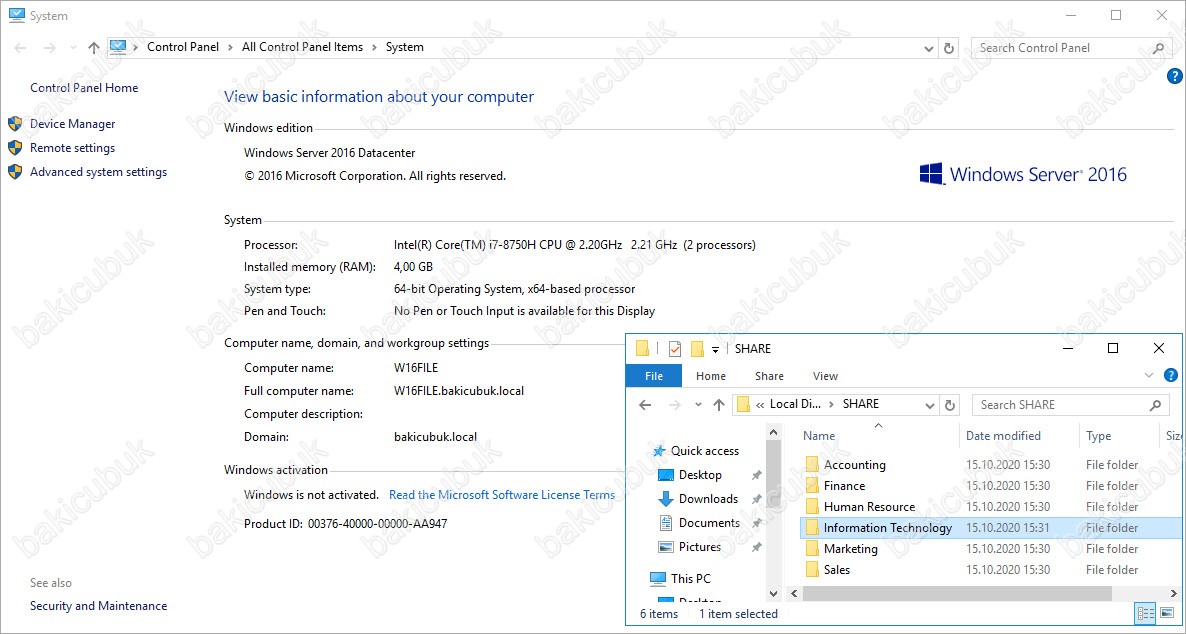Switch SHARE to details view in status bar
Viewport: 1186px width, 634px height.
1146,614
